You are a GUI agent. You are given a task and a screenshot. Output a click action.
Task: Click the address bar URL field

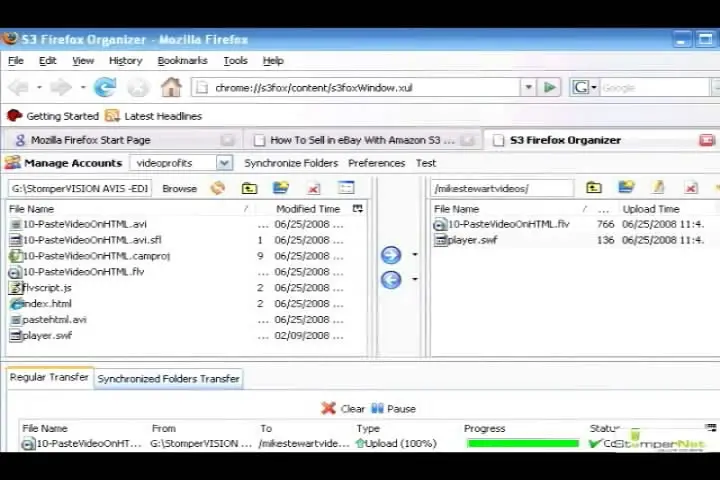[356, 87]
